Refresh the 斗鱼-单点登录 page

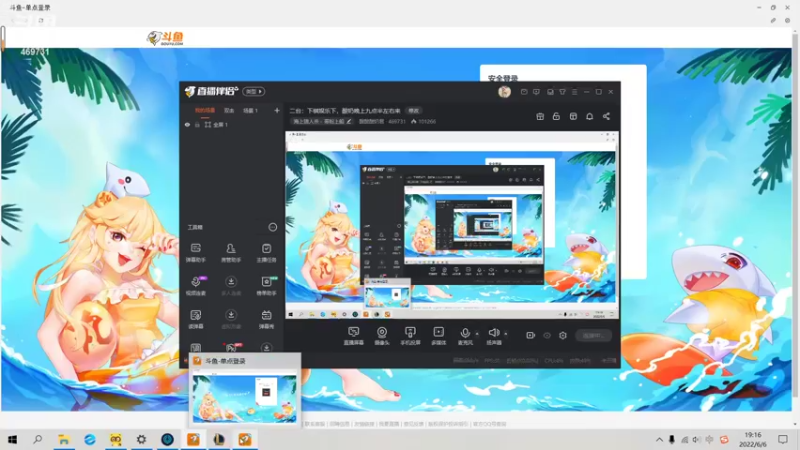(x=41, y=20)
